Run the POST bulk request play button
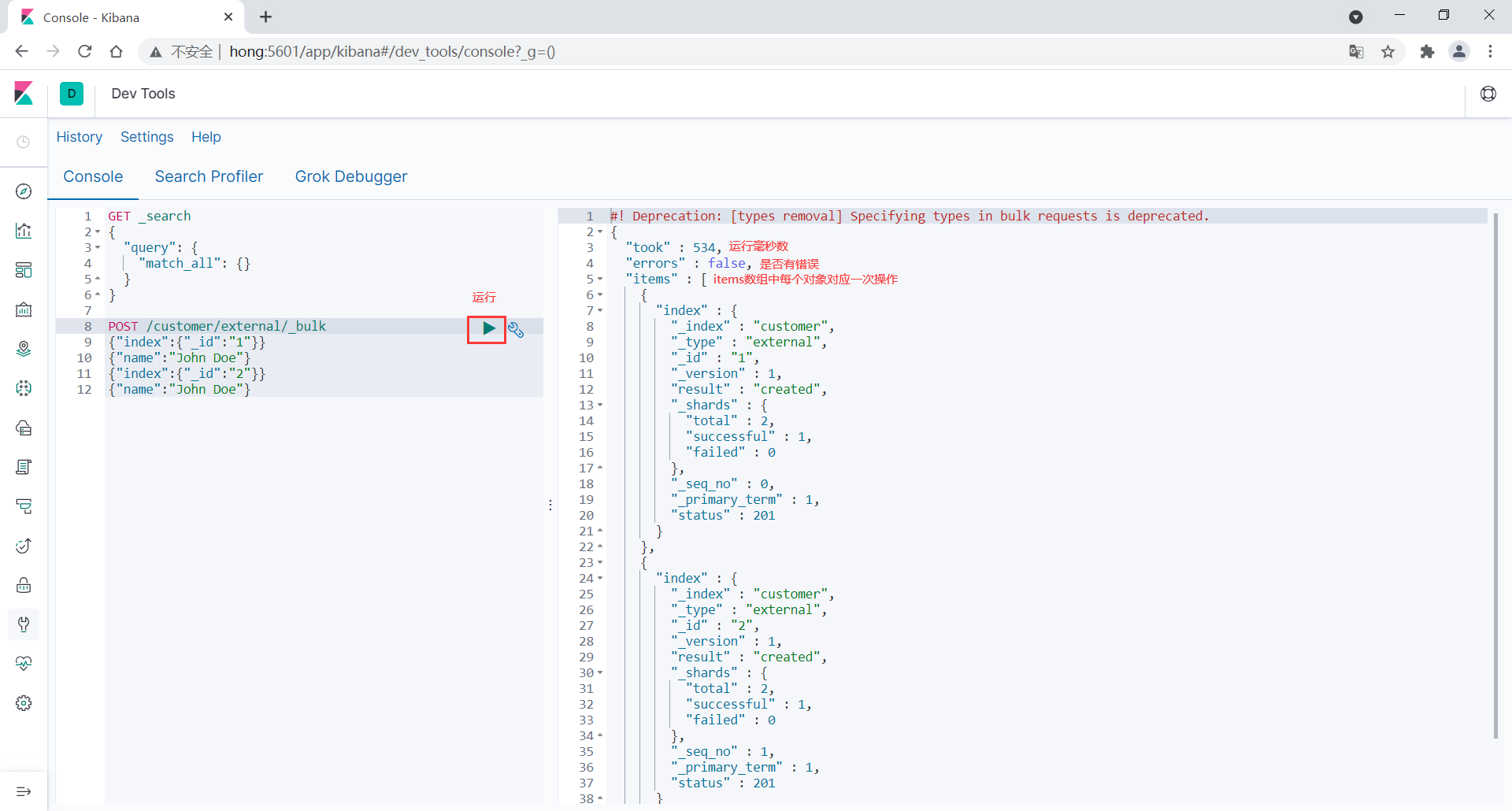Screen dimensions: 1512x811 coord(488,328)
